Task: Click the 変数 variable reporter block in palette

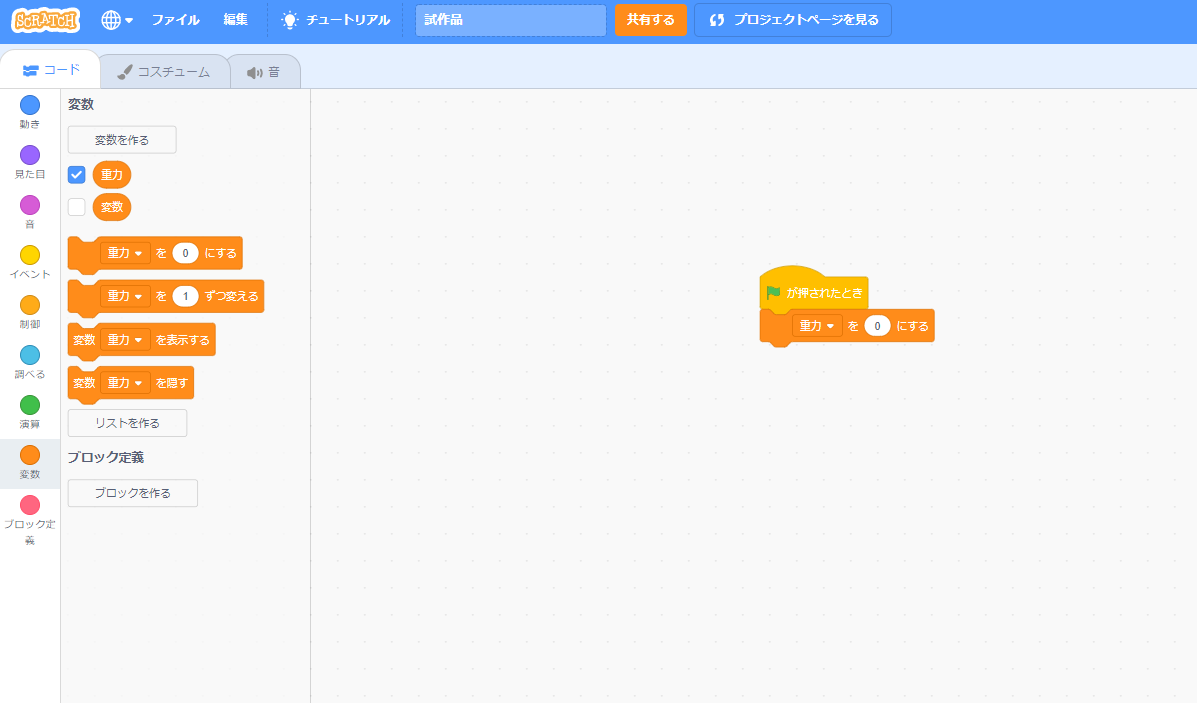Action: pyautogui.click(x=111, y=207)
